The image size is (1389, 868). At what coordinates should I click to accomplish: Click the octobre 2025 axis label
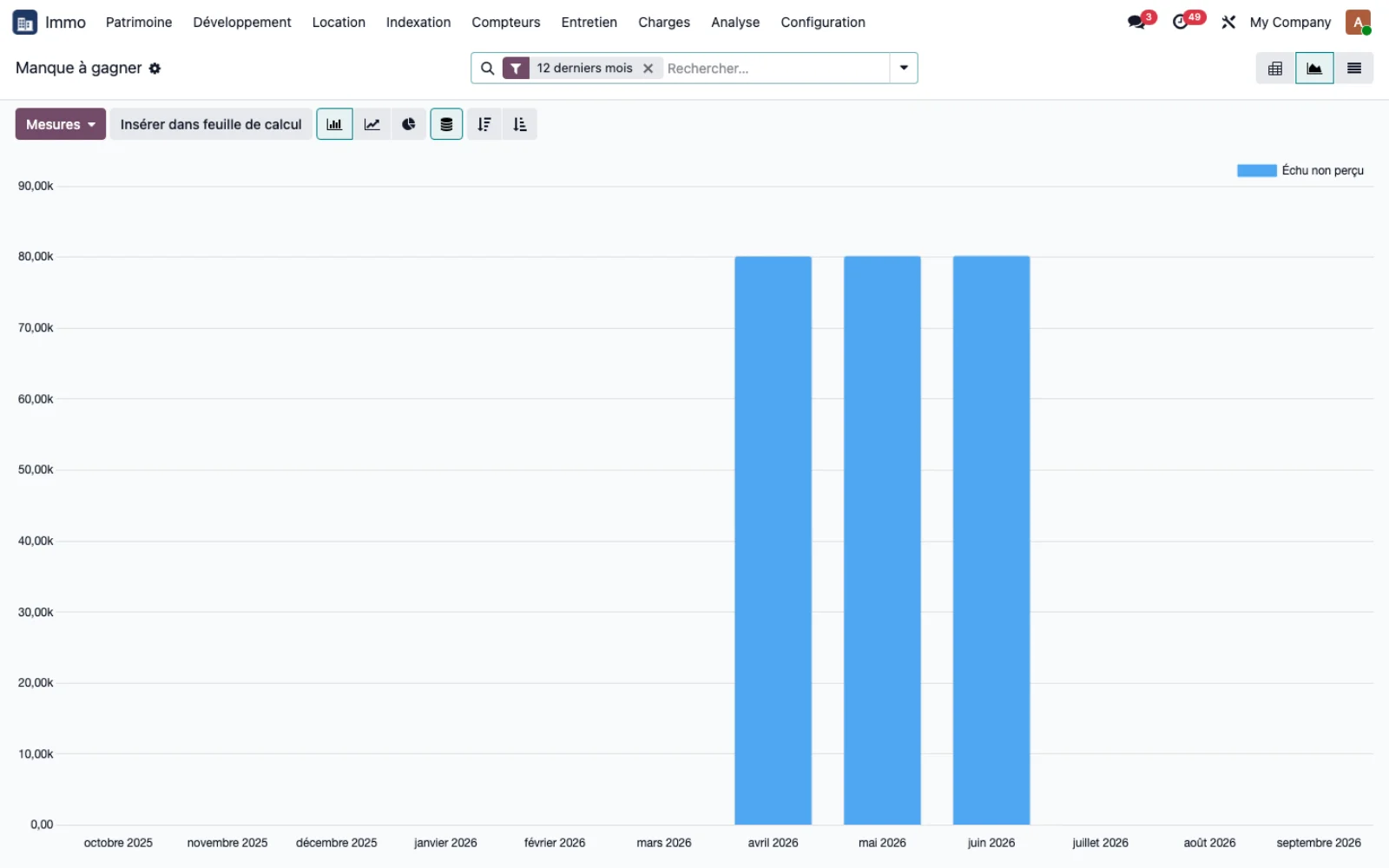(118, 843)
